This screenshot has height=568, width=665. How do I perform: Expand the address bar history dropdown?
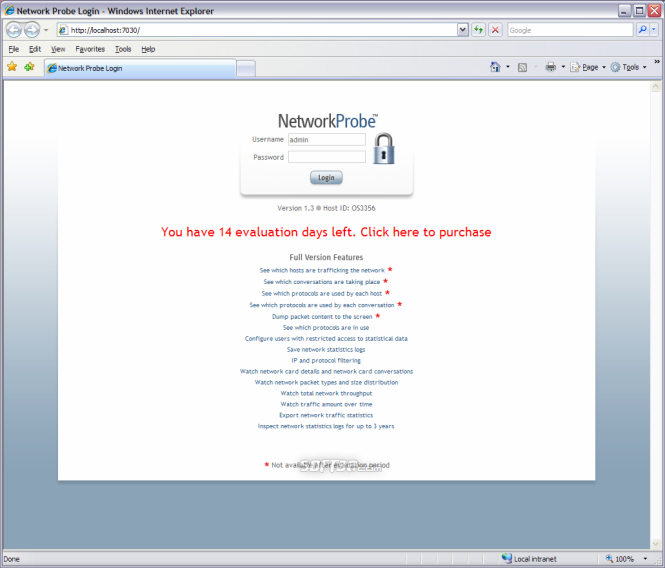pyautogui.click(x=463, y=30)
